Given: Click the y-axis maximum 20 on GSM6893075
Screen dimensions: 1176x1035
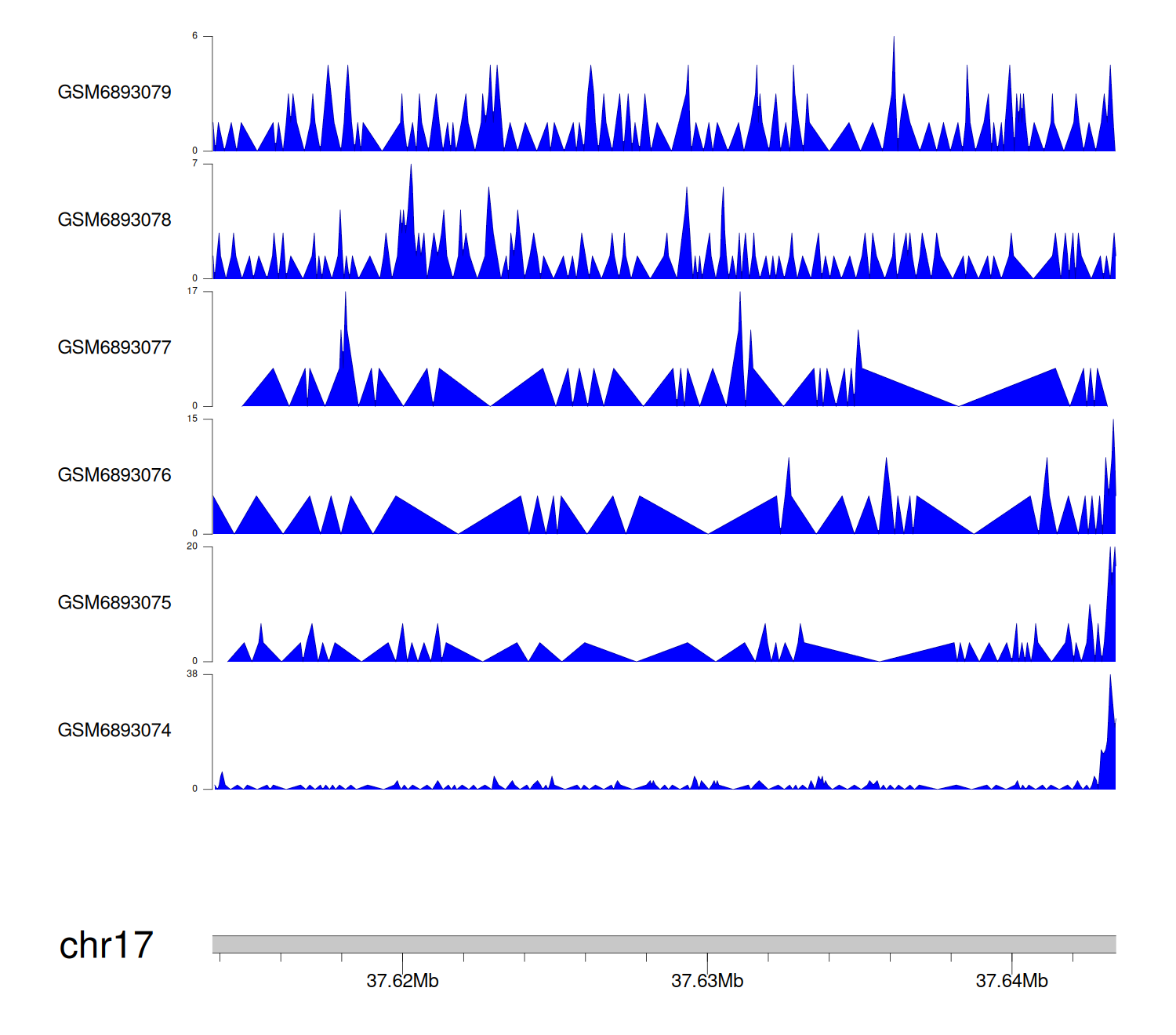Looking at the screenshot, I should (192, 547).
